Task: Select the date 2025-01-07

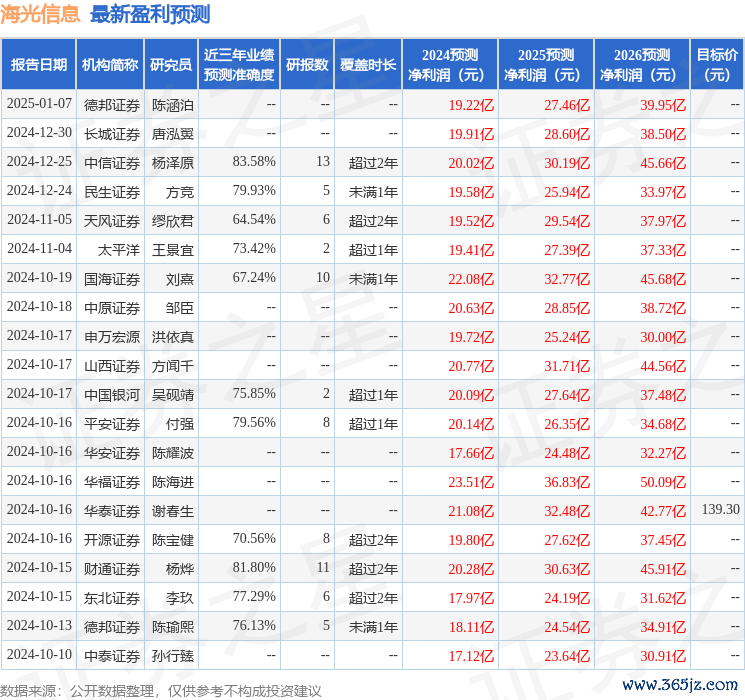Action: tap(39, 104)
